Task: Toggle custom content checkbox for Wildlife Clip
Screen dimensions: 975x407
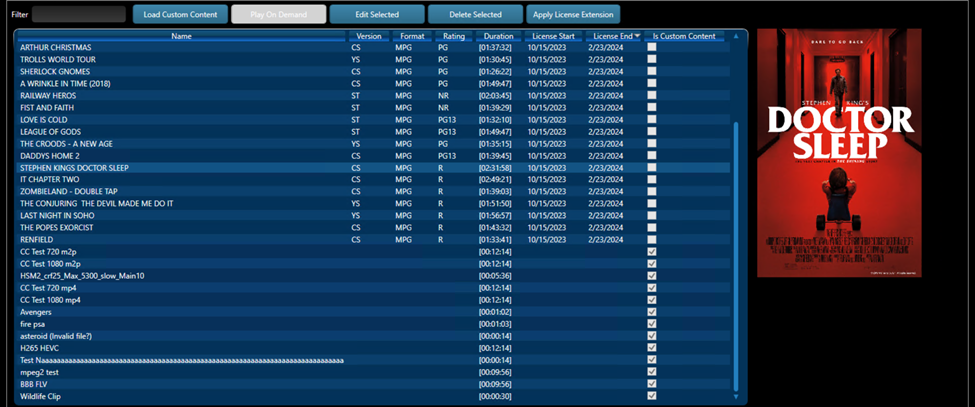Action: click(652, 396)
